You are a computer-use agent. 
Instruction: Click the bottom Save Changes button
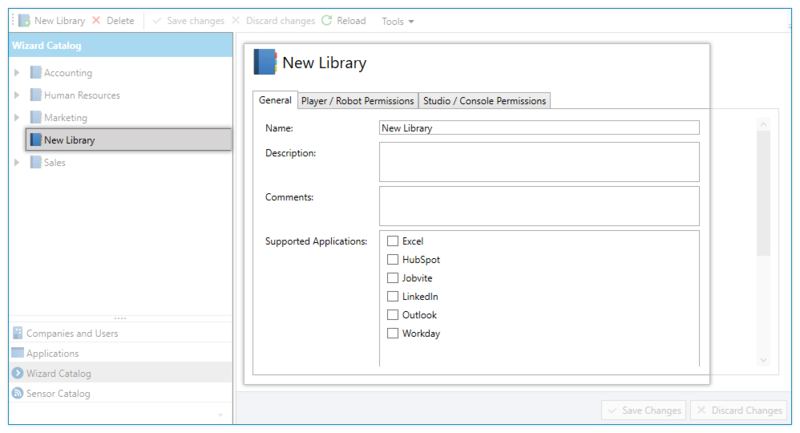[643, 411]
